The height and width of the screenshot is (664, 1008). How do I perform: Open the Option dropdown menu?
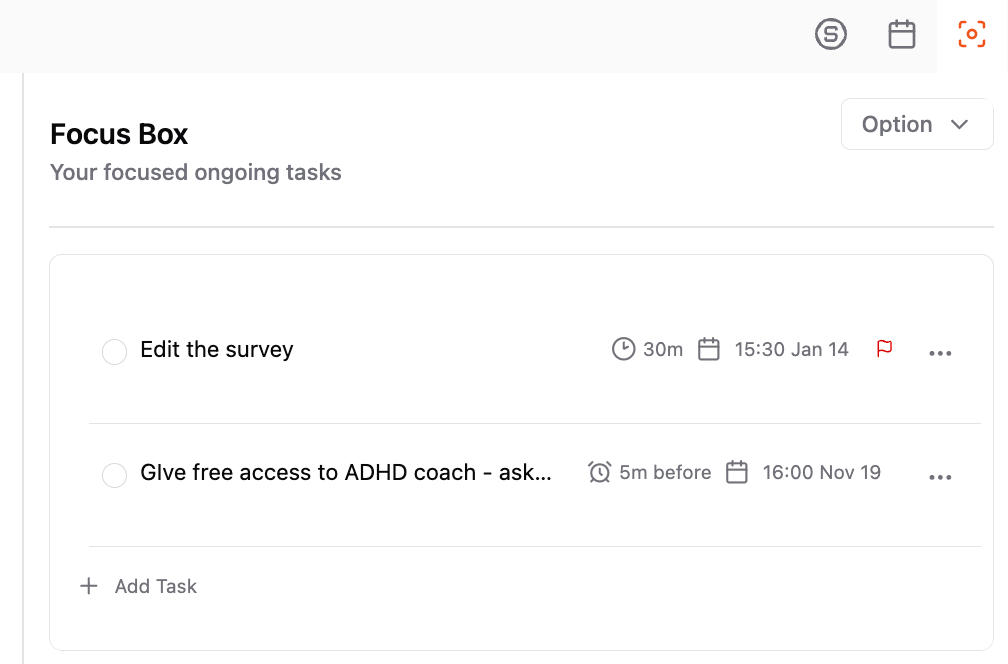(x=917, y=124)
